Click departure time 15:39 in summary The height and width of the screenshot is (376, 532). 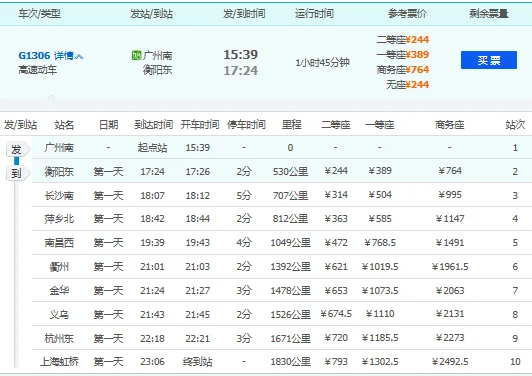241,55
